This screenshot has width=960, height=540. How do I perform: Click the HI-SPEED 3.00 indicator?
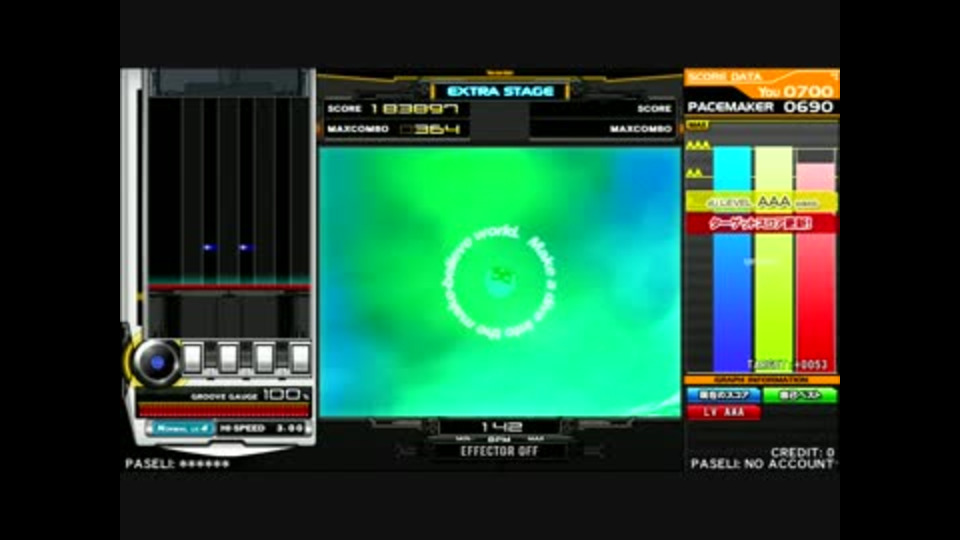coord(261,429)
